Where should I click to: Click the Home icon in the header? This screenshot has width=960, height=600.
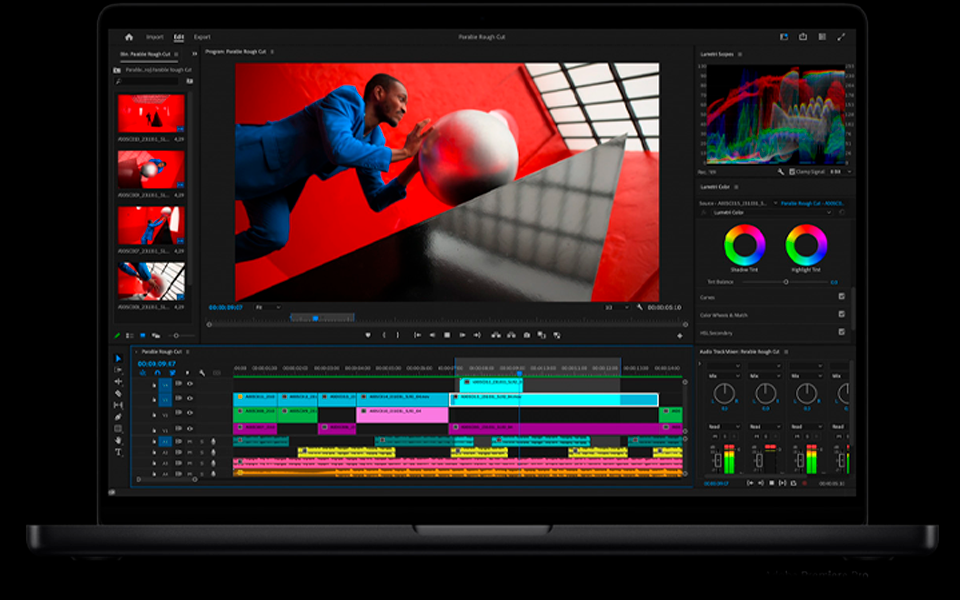coord(129,37)
